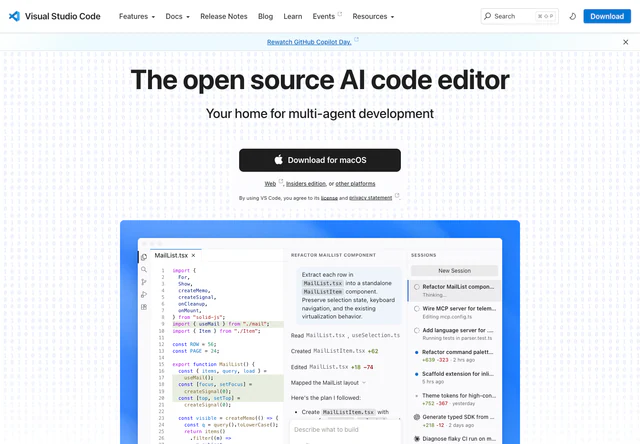Viewport: 640px width, 444px height.
Task: Click The open source AI code editor heading
Action: point(320,80)
